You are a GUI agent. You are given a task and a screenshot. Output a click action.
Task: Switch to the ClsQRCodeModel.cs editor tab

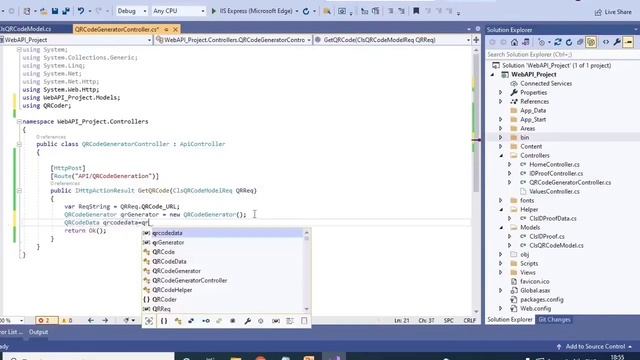26,29
